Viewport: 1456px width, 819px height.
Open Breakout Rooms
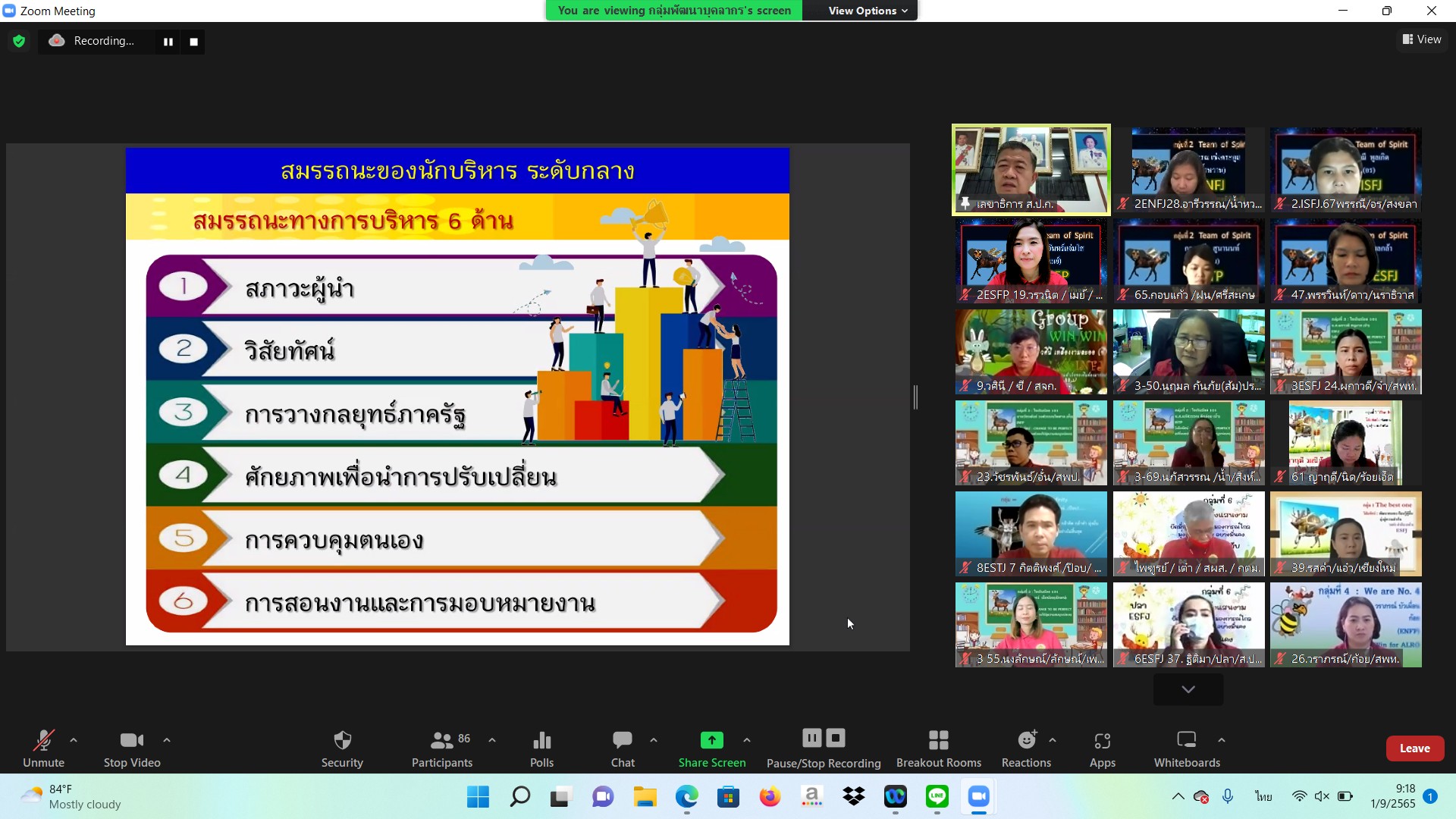(x=938, y=747)
